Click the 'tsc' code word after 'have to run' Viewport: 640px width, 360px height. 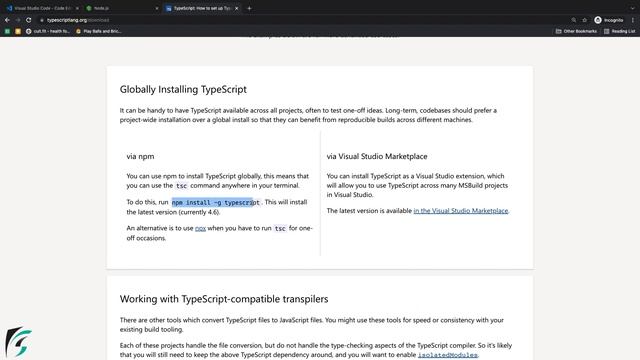coord(280,229)
